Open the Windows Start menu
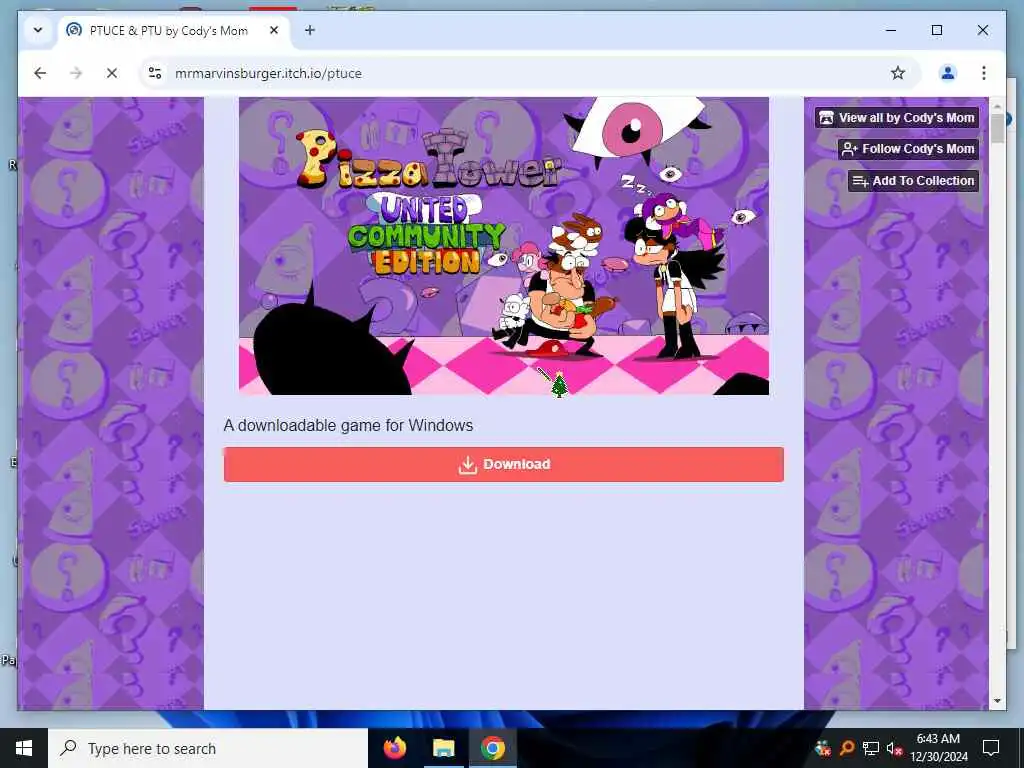 pos(24,748)
